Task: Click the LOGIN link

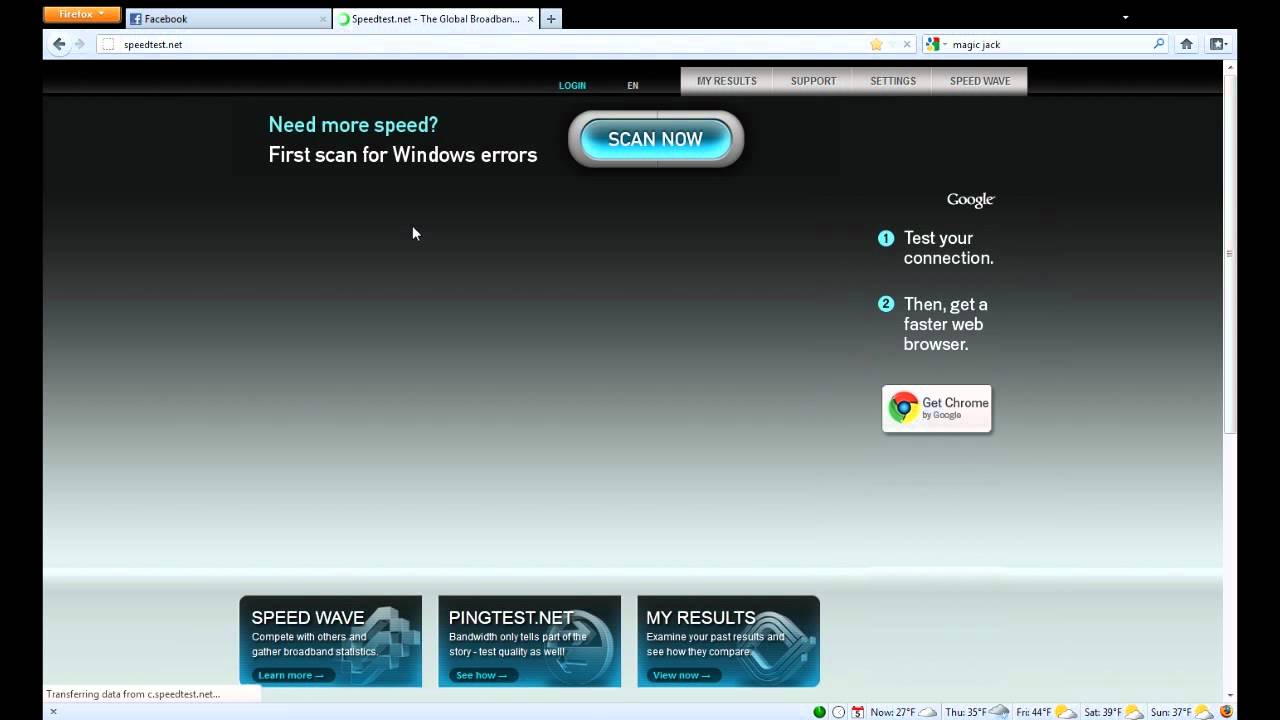Action: (x=572, y=86)
